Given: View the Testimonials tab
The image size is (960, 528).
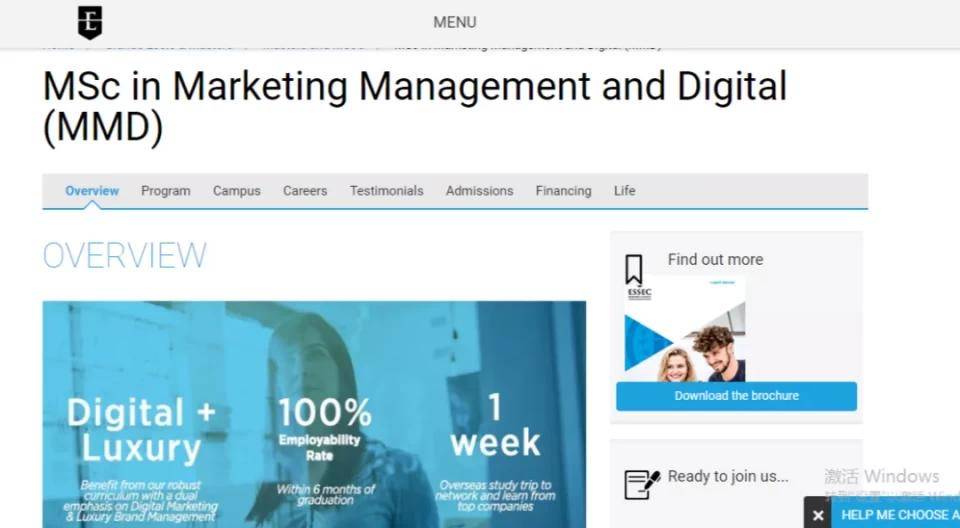Looking at the screenshot, I should point(386,190).
